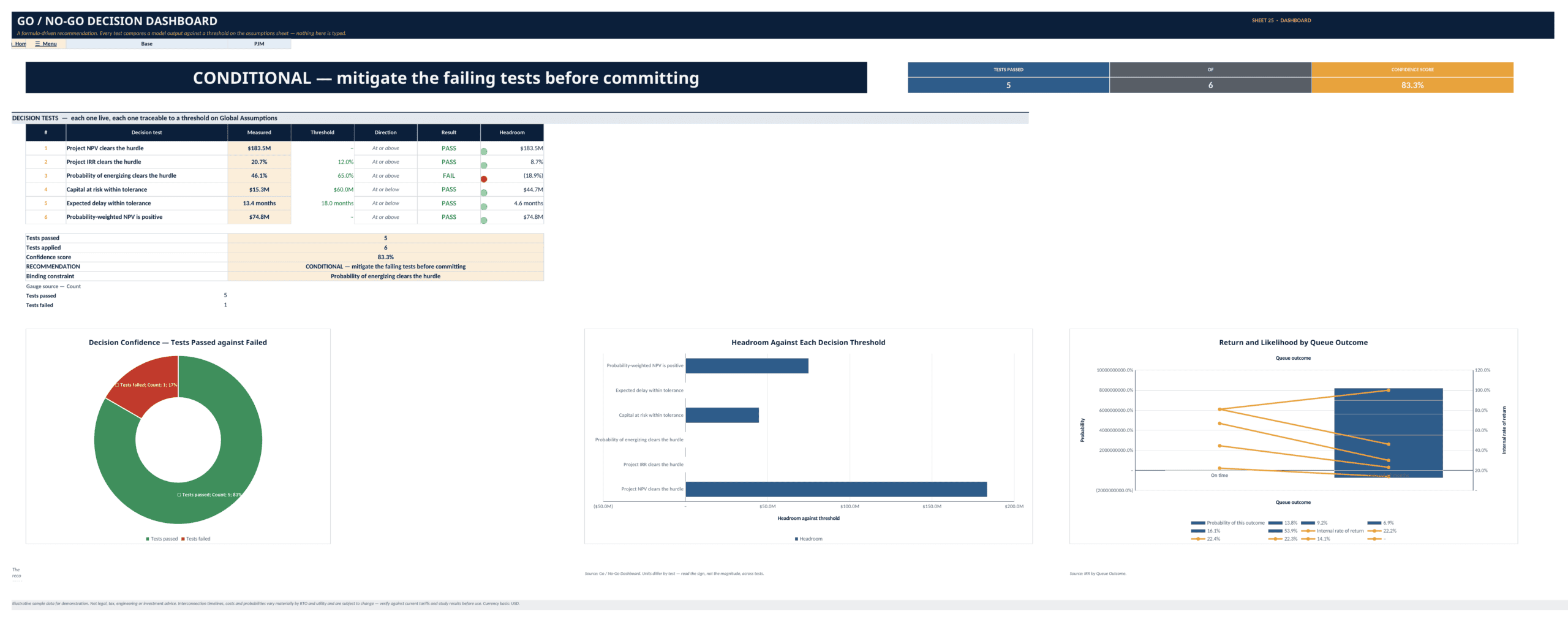Click the Headroom legend marker under bar chart
The height and width of the screenshot is (624, 1568).
pyautogui.click(x=796, y=539)
